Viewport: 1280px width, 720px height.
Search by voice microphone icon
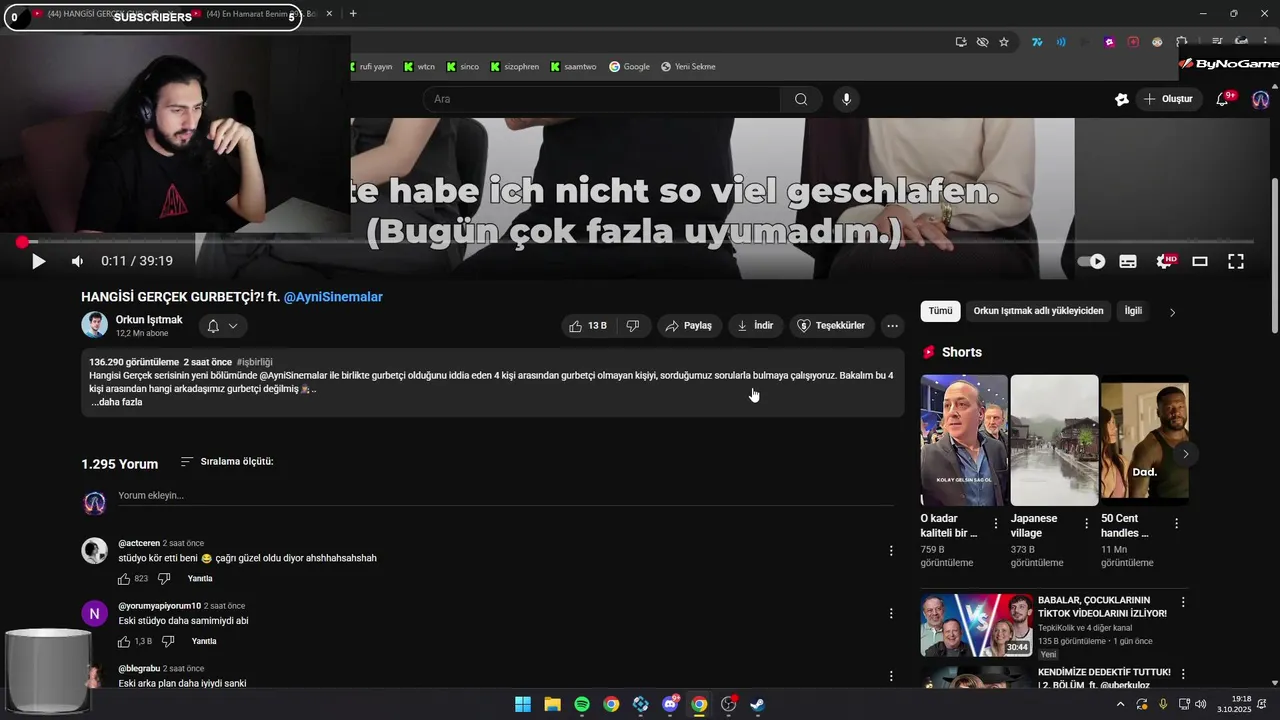tap(846, 99)
